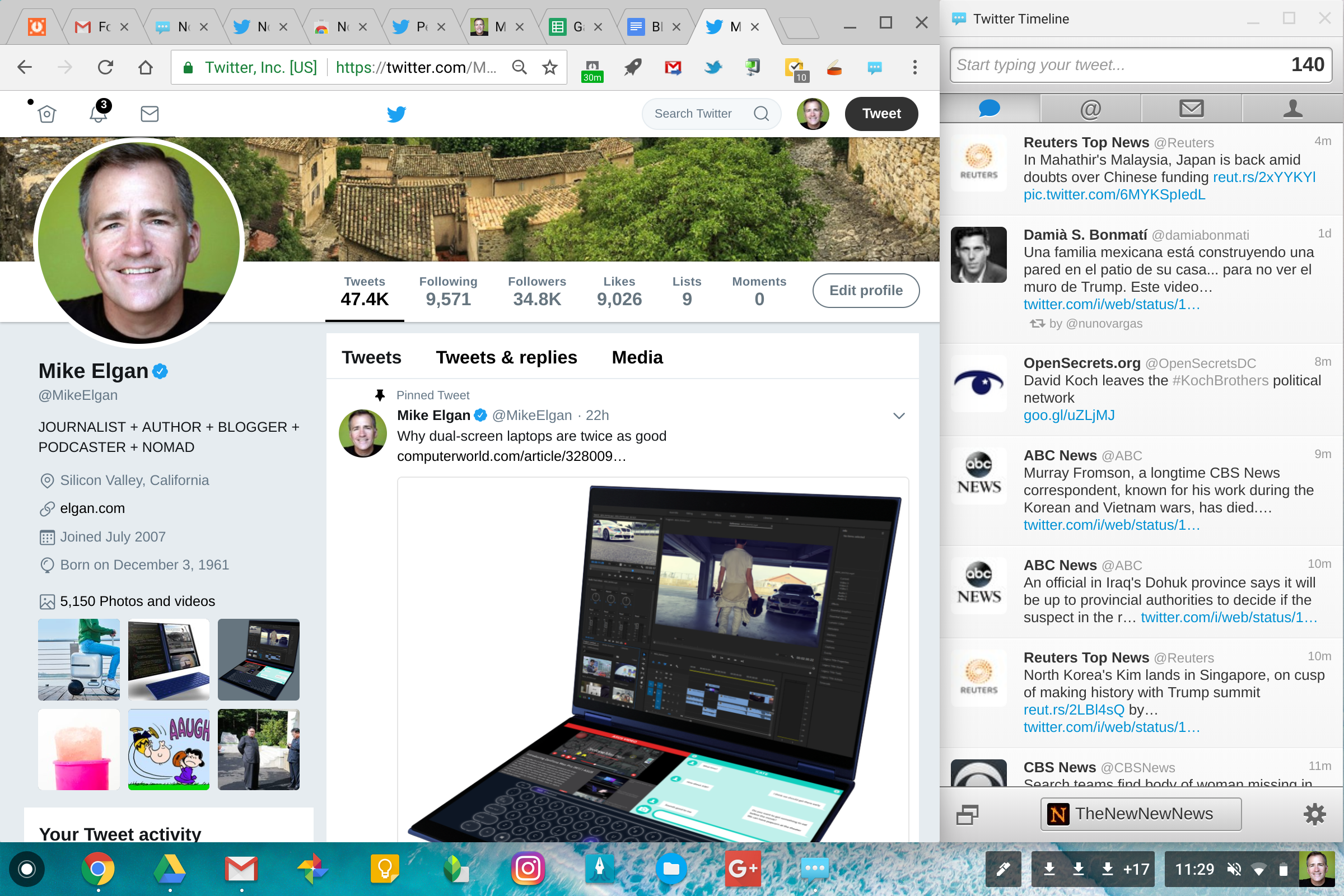Click the 30m timer extension icon

592,71
